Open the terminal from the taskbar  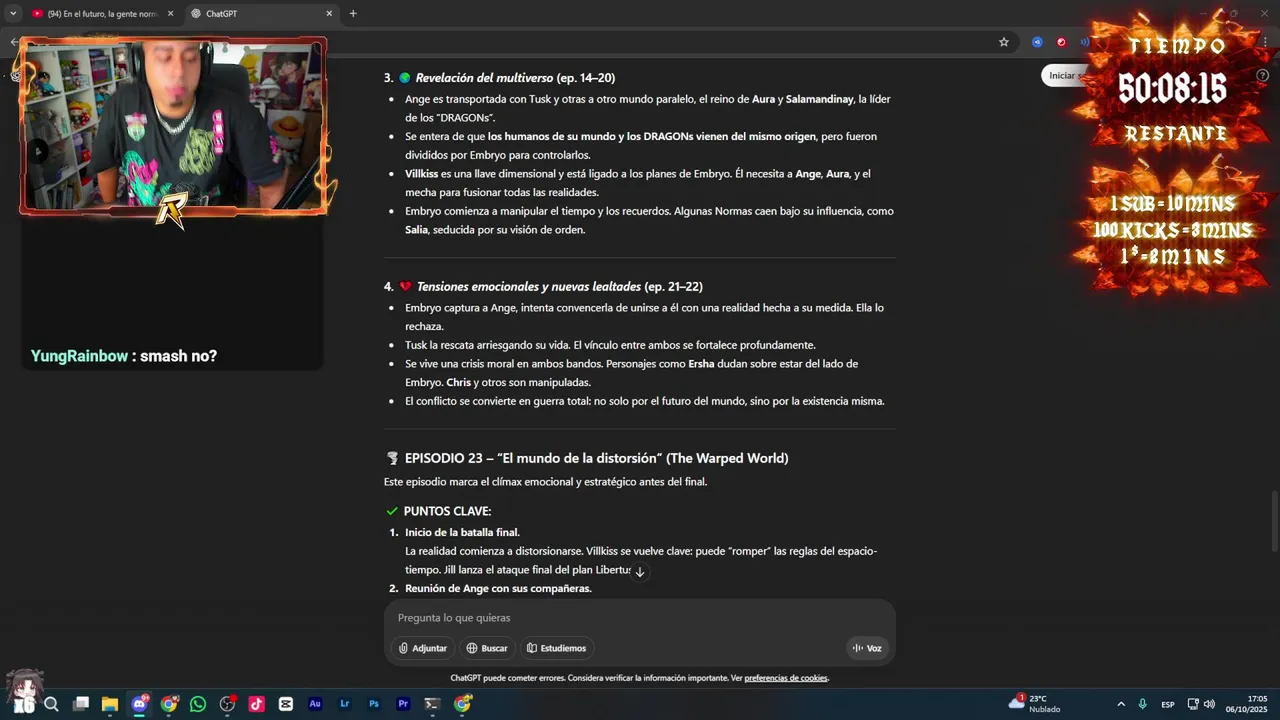pos(432,704)
